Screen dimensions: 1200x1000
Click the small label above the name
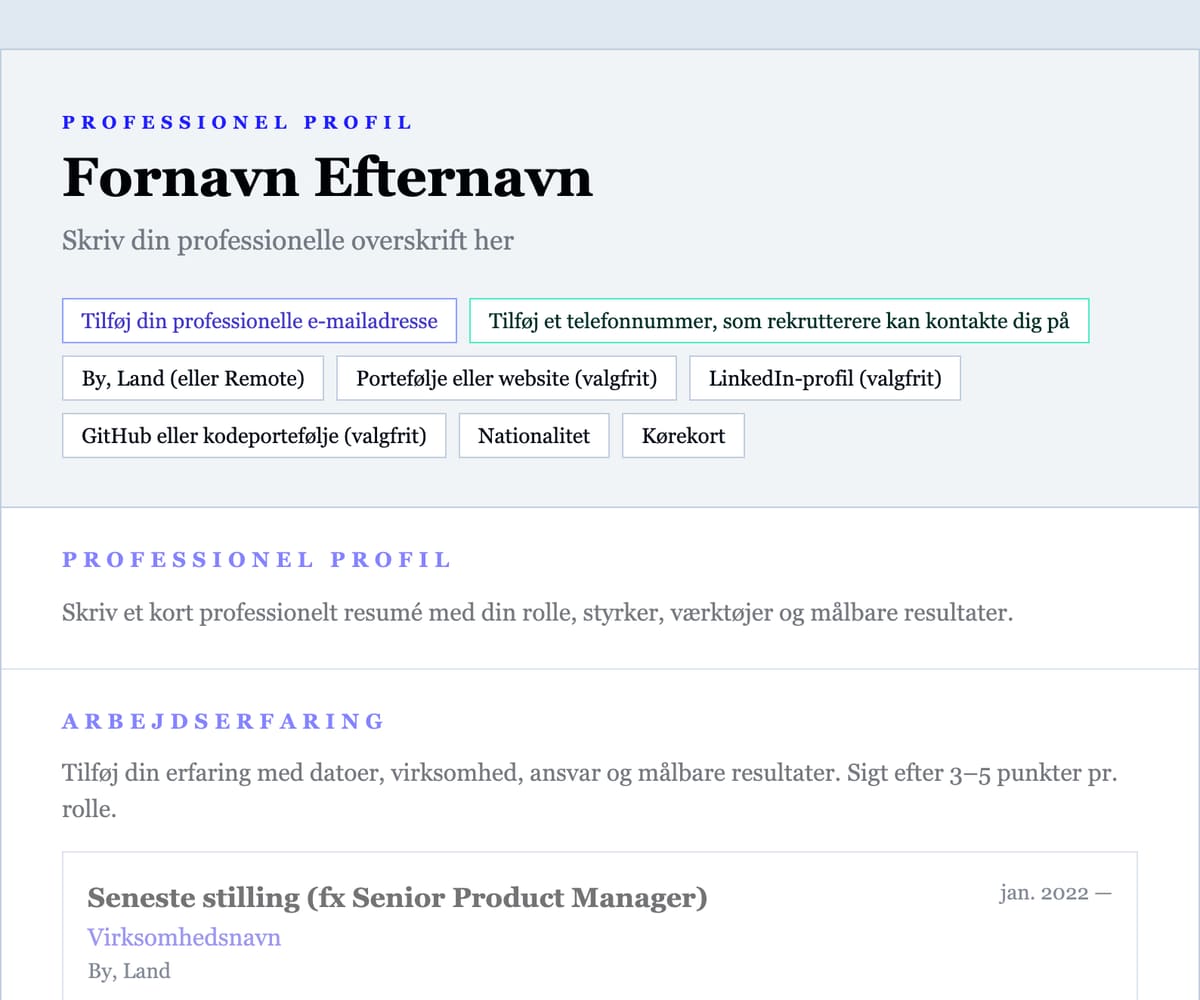tap(237, 123)
